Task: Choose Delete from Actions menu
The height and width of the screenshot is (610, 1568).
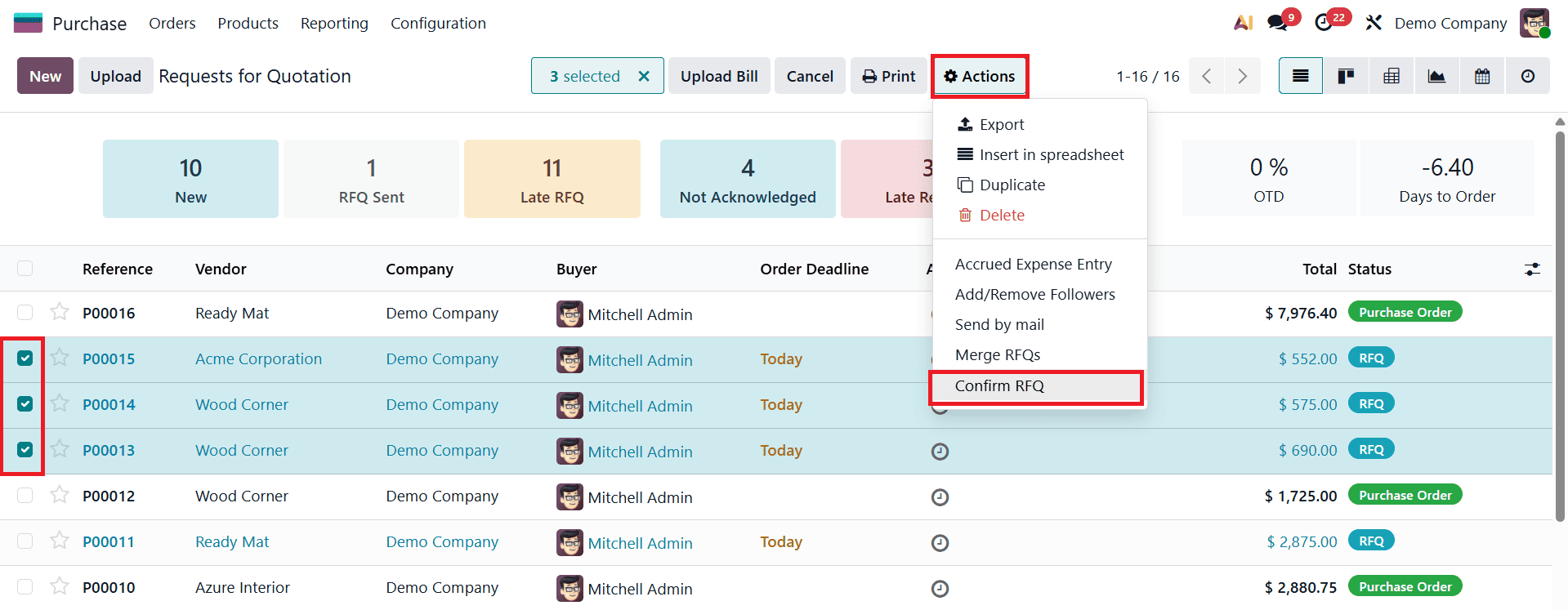Action: coord(1040,215)
